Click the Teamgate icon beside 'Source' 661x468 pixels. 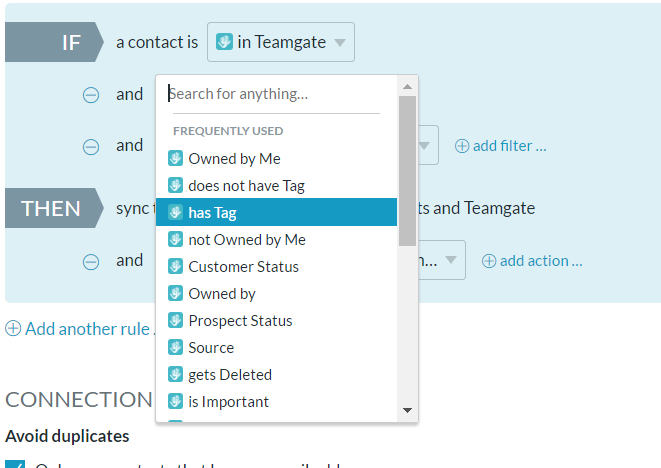pos(175,347)
